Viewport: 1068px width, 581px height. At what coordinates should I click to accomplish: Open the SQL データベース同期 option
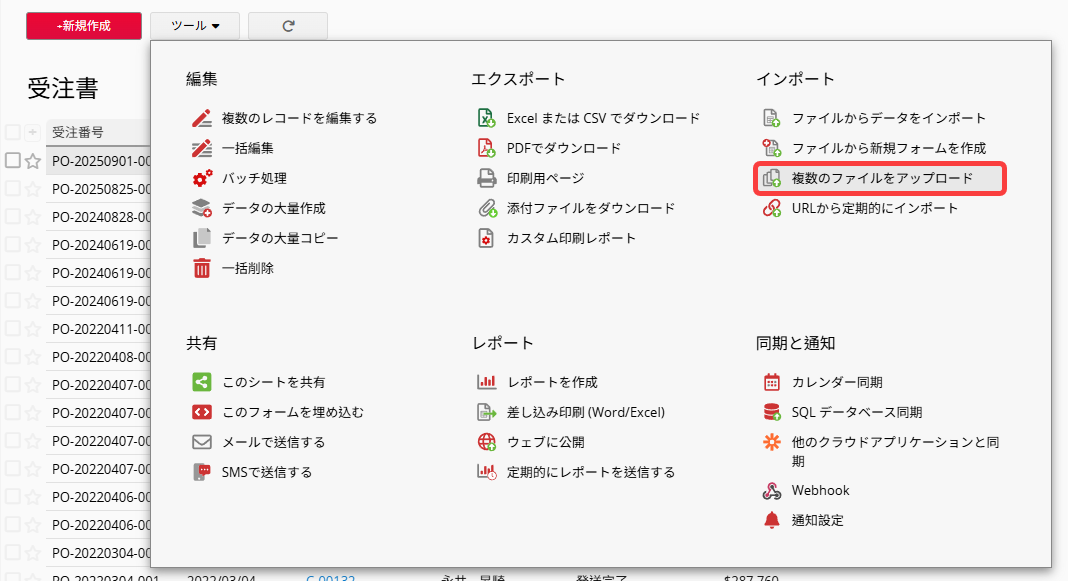[856, 412]
